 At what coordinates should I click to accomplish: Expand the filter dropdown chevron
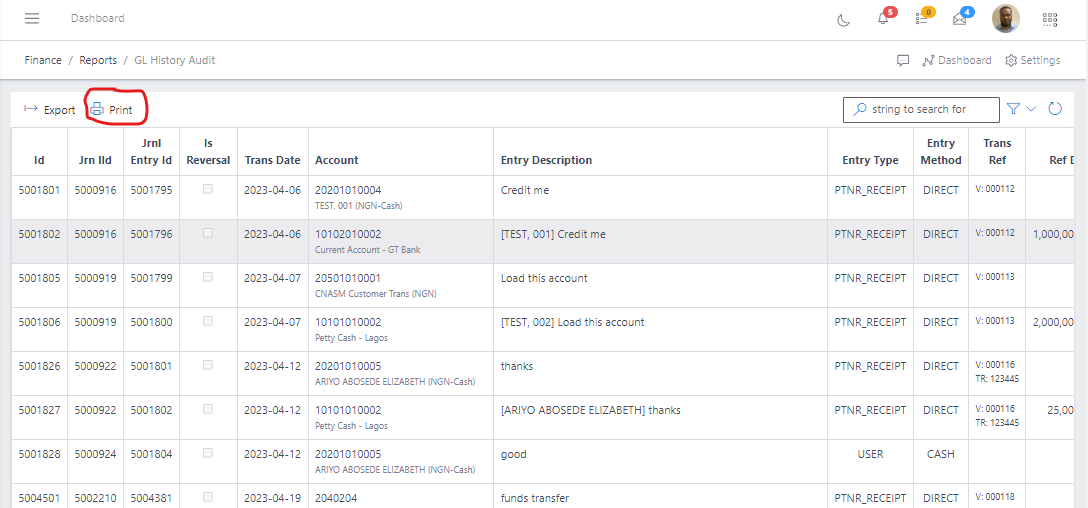(x=1030, y=109)
